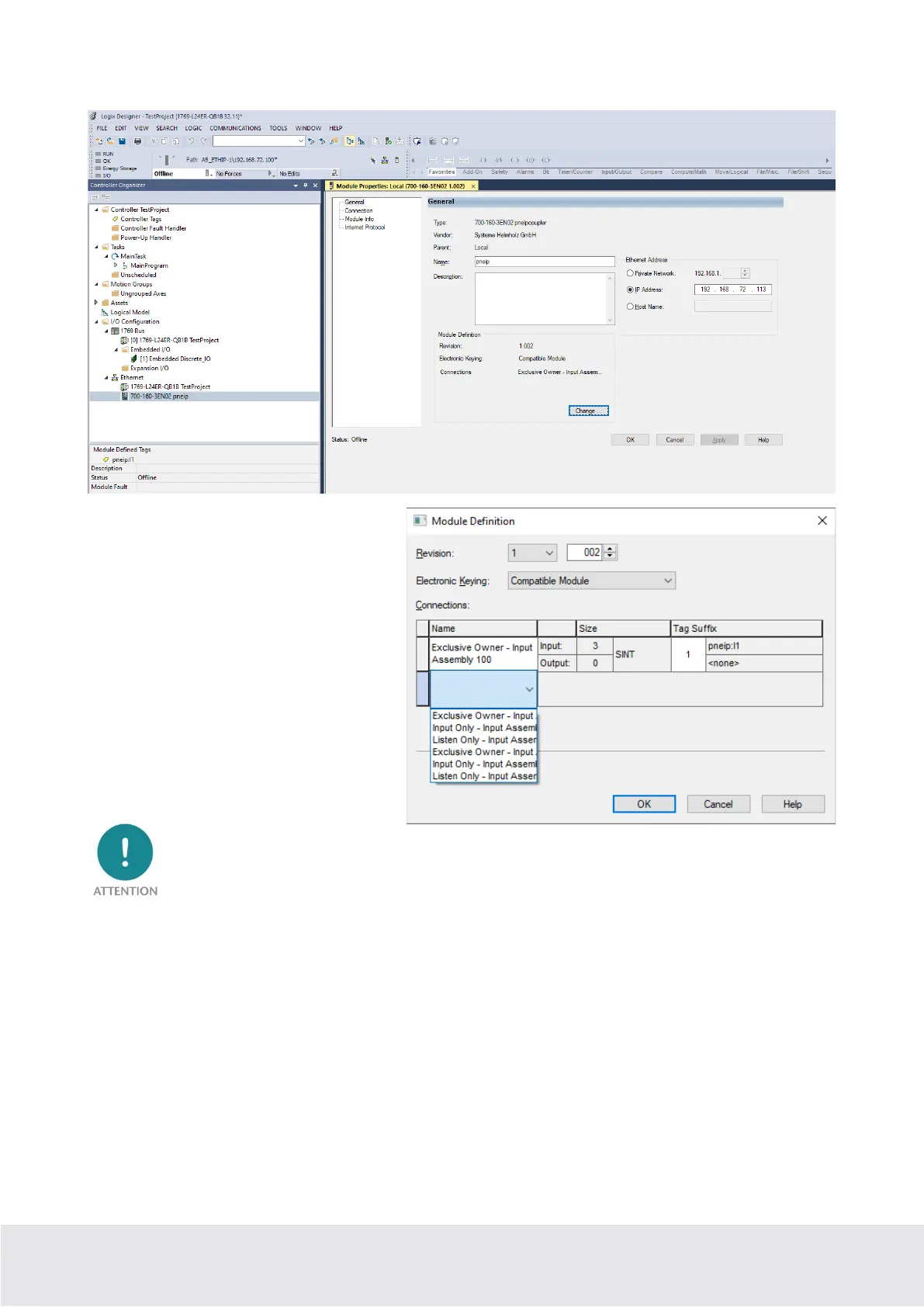
Task: Click the Controller Tags tag icon
Action: 116,219
